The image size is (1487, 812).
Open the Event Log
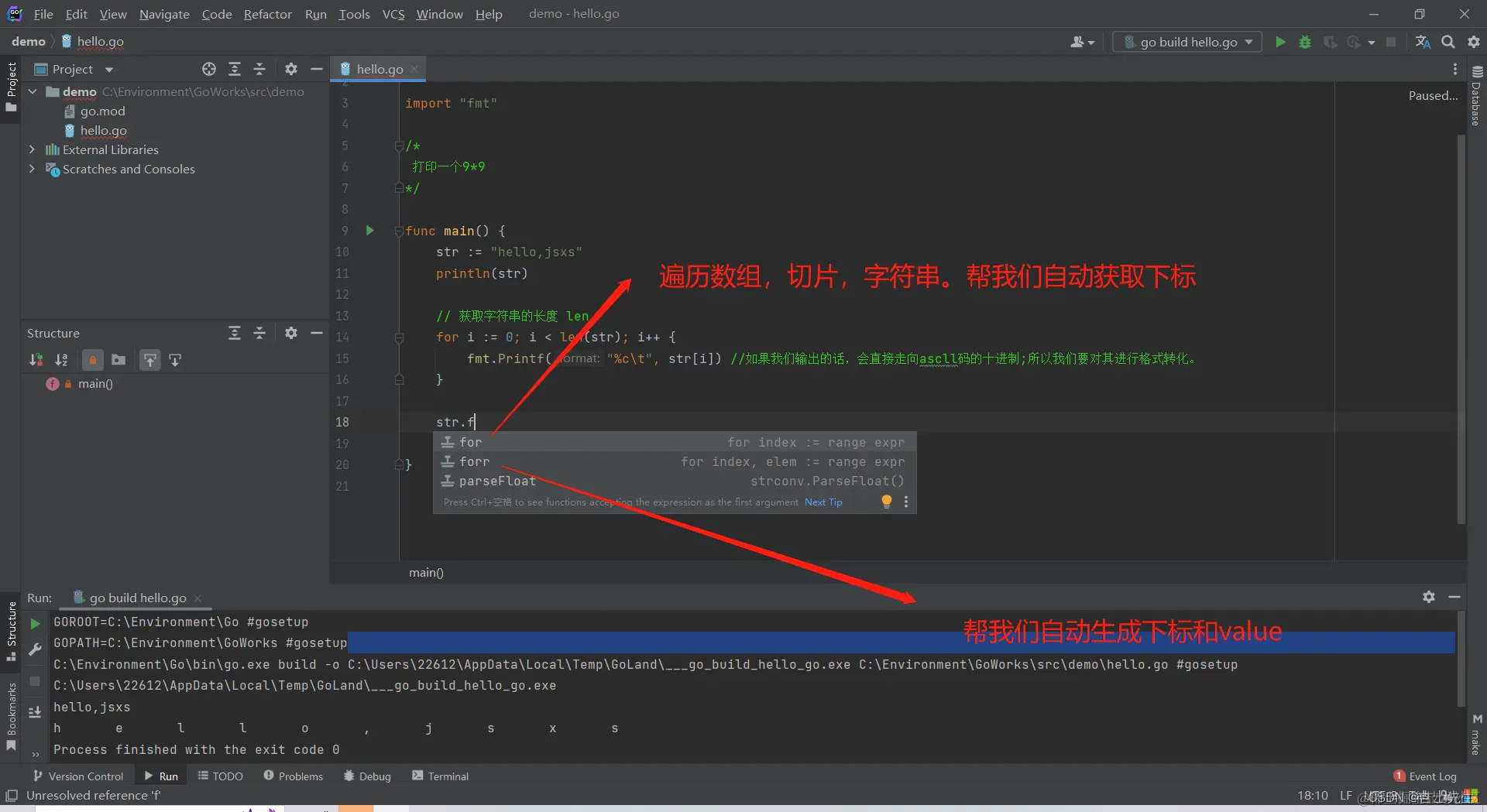(x=1425, y=776)
